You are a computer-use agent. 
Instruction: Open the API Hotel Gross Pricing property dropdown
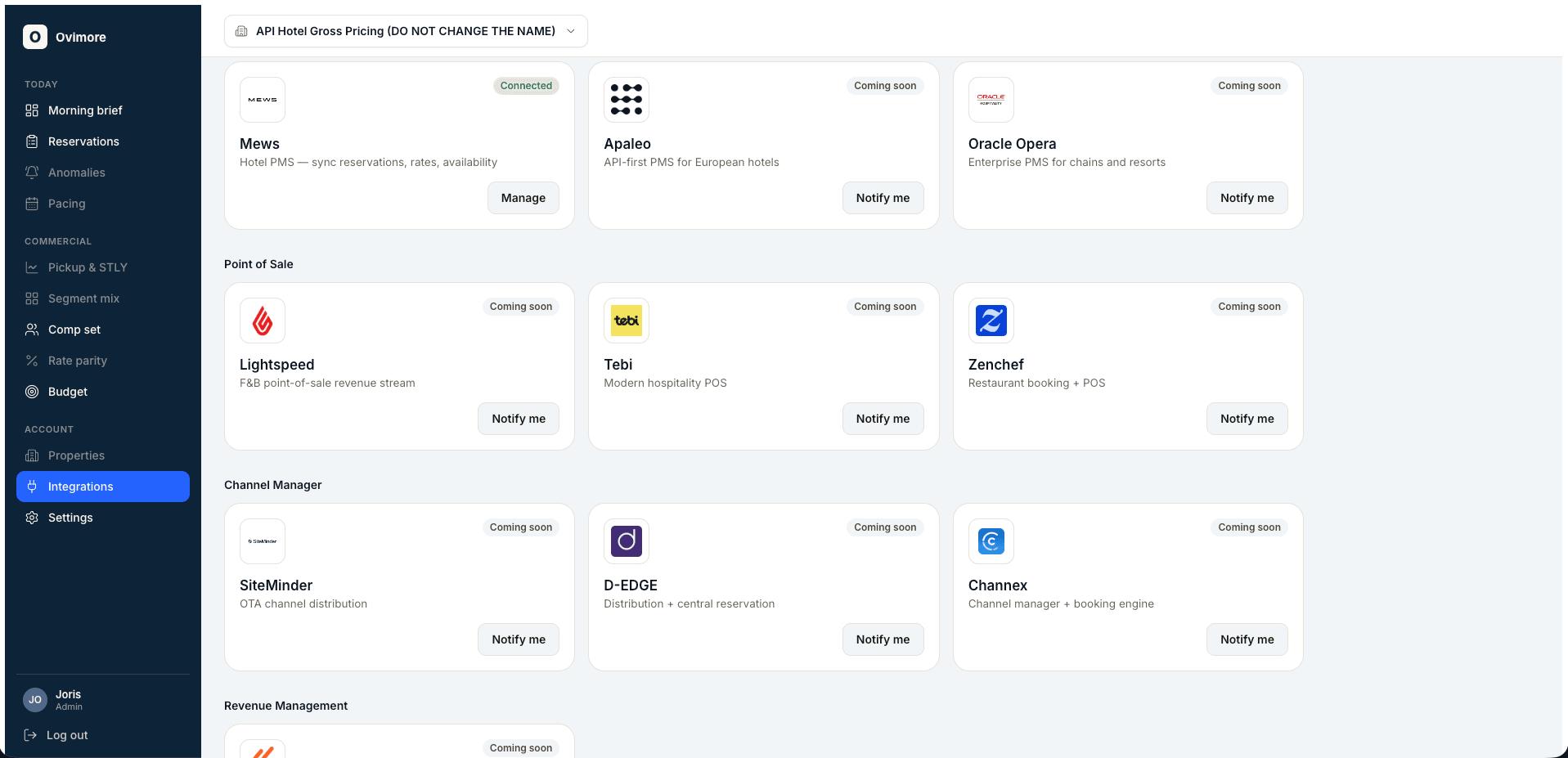[x=406, y=31]
